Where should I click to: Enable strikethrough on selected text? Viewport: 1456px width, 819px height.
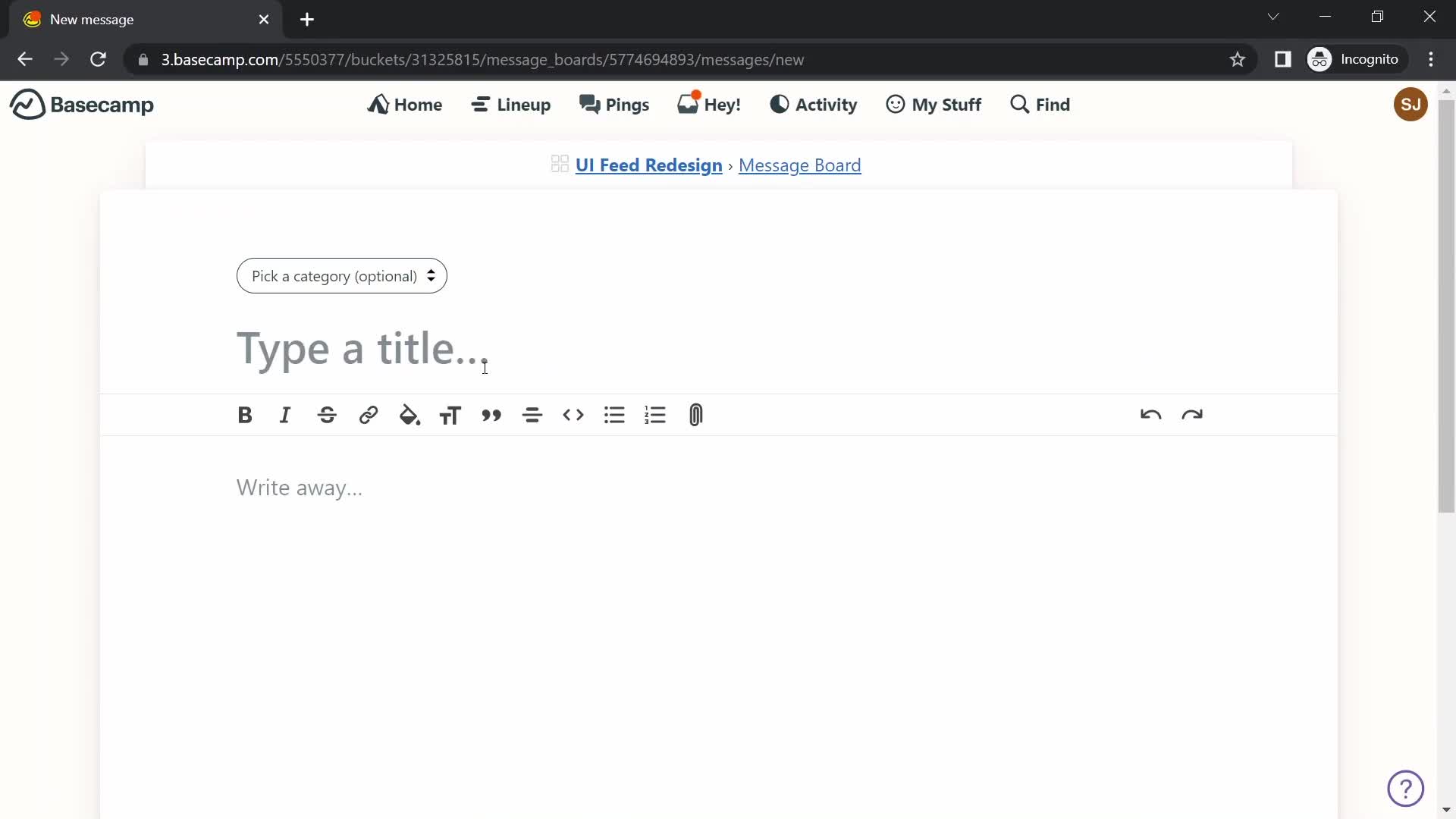(327, 415)
